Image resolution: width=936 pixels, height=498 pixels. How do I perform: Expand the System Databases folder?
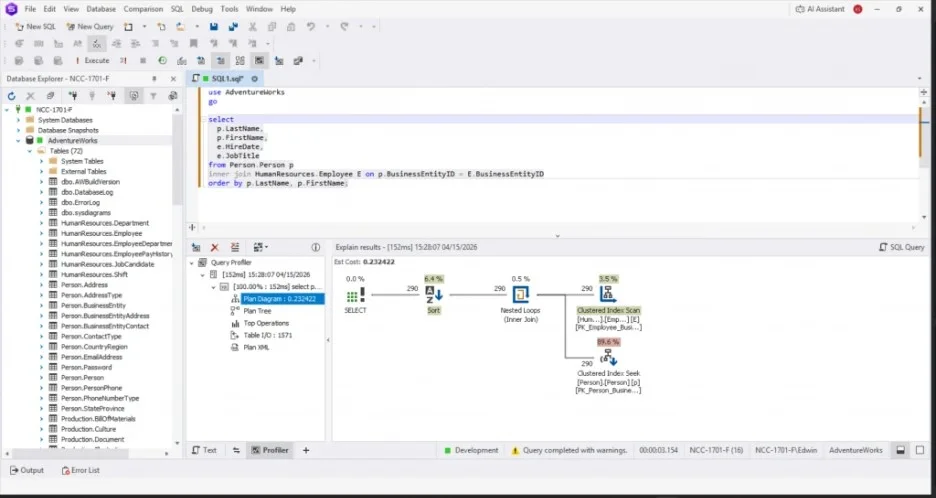[x=18, y=120]
